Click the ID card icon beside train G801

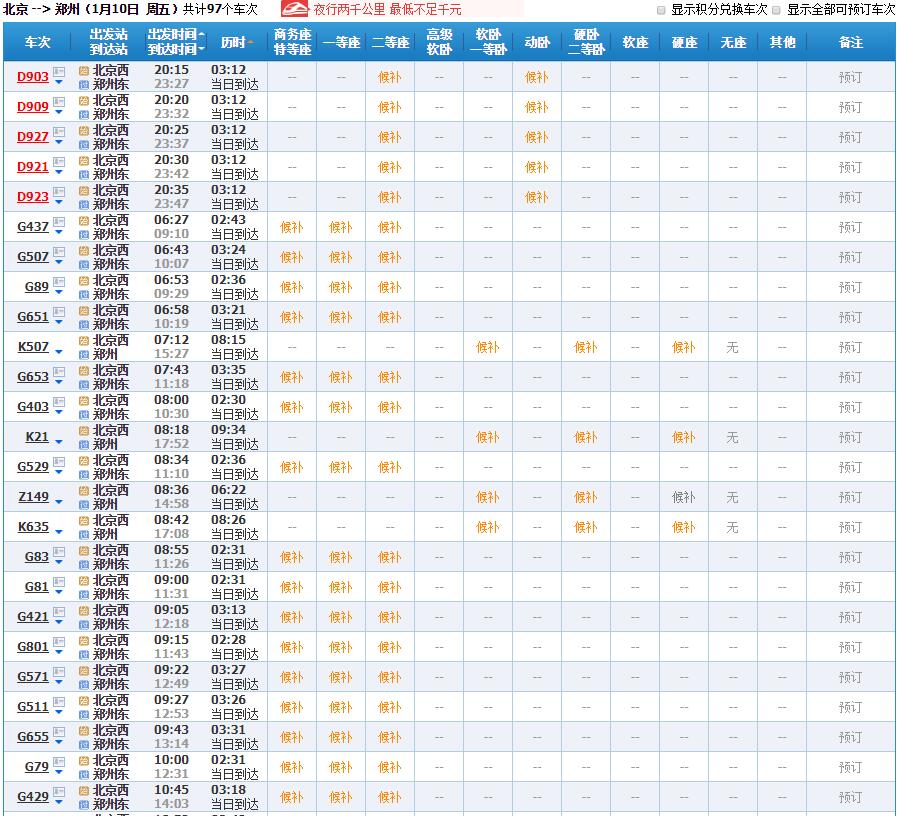point(59,642)
